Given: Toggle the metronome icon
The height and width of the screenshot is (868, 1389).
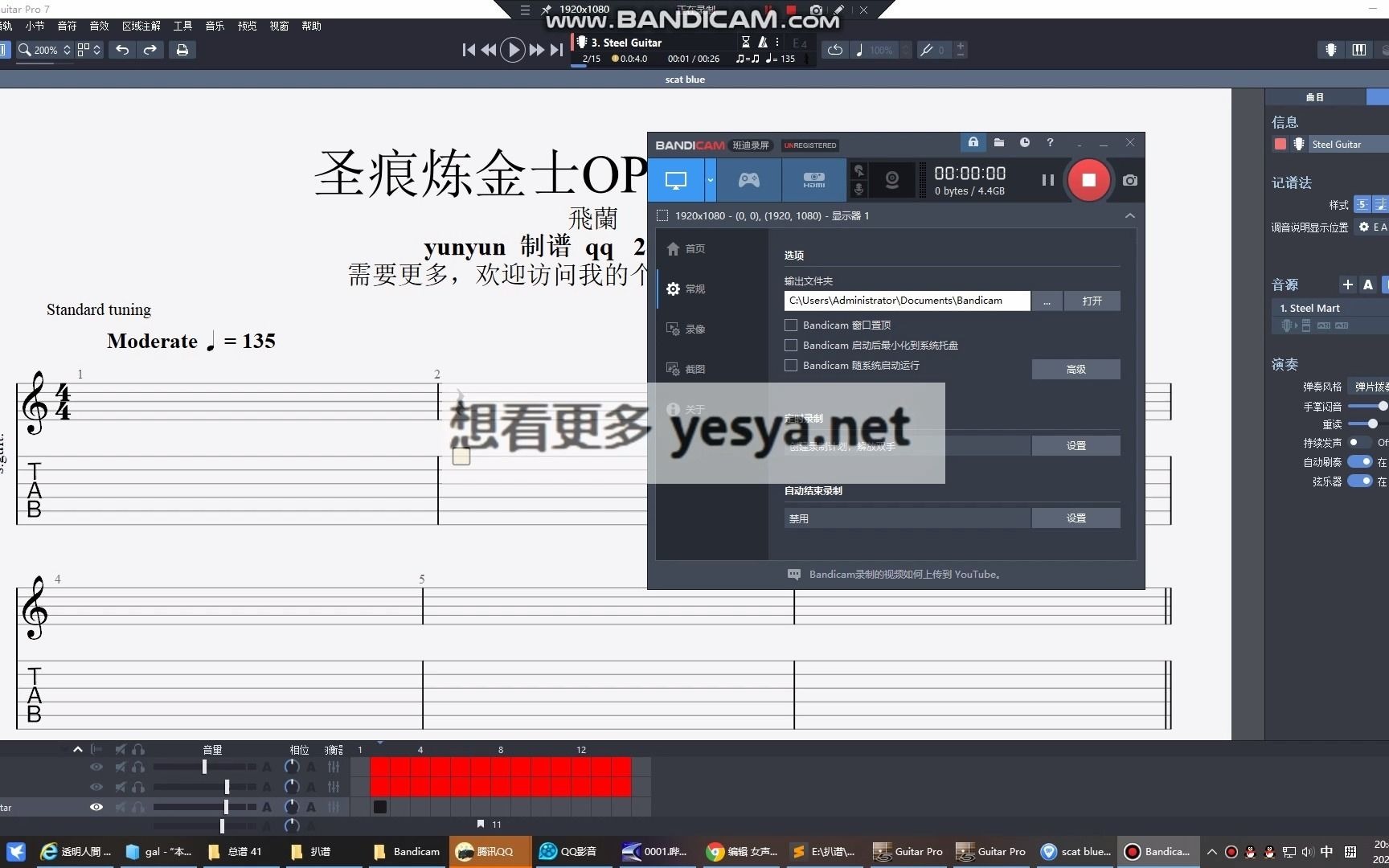Looking at the screenshot, I should tap(763, 42).
